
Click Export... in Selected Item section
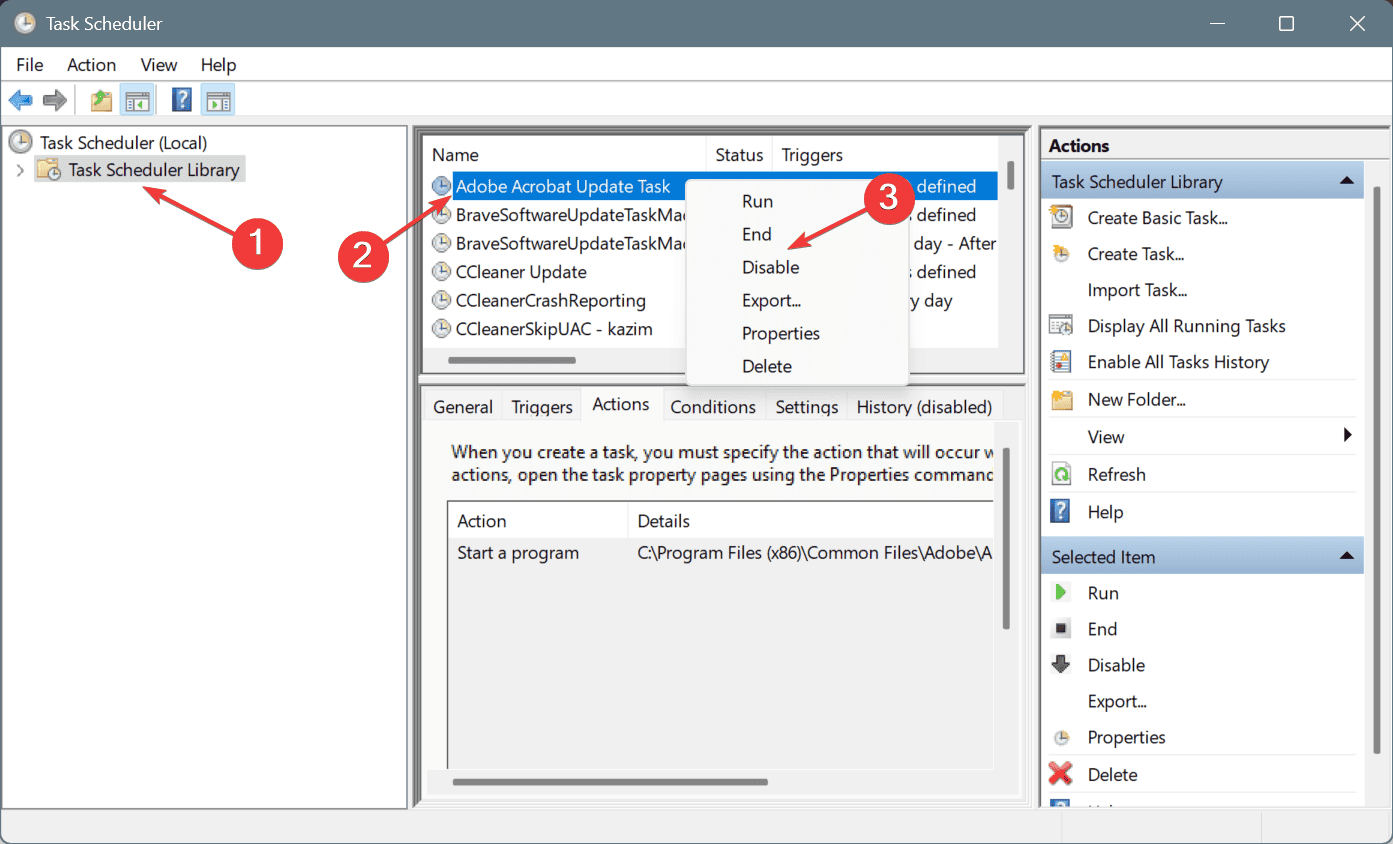tap(1117, 701)
